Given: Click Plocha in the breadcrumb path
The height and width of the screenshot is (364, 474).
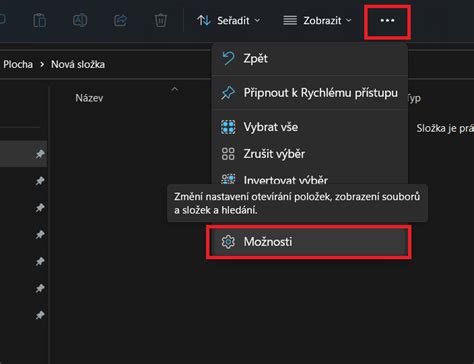Looking at the screenshot, I should (x=18, y=64).
